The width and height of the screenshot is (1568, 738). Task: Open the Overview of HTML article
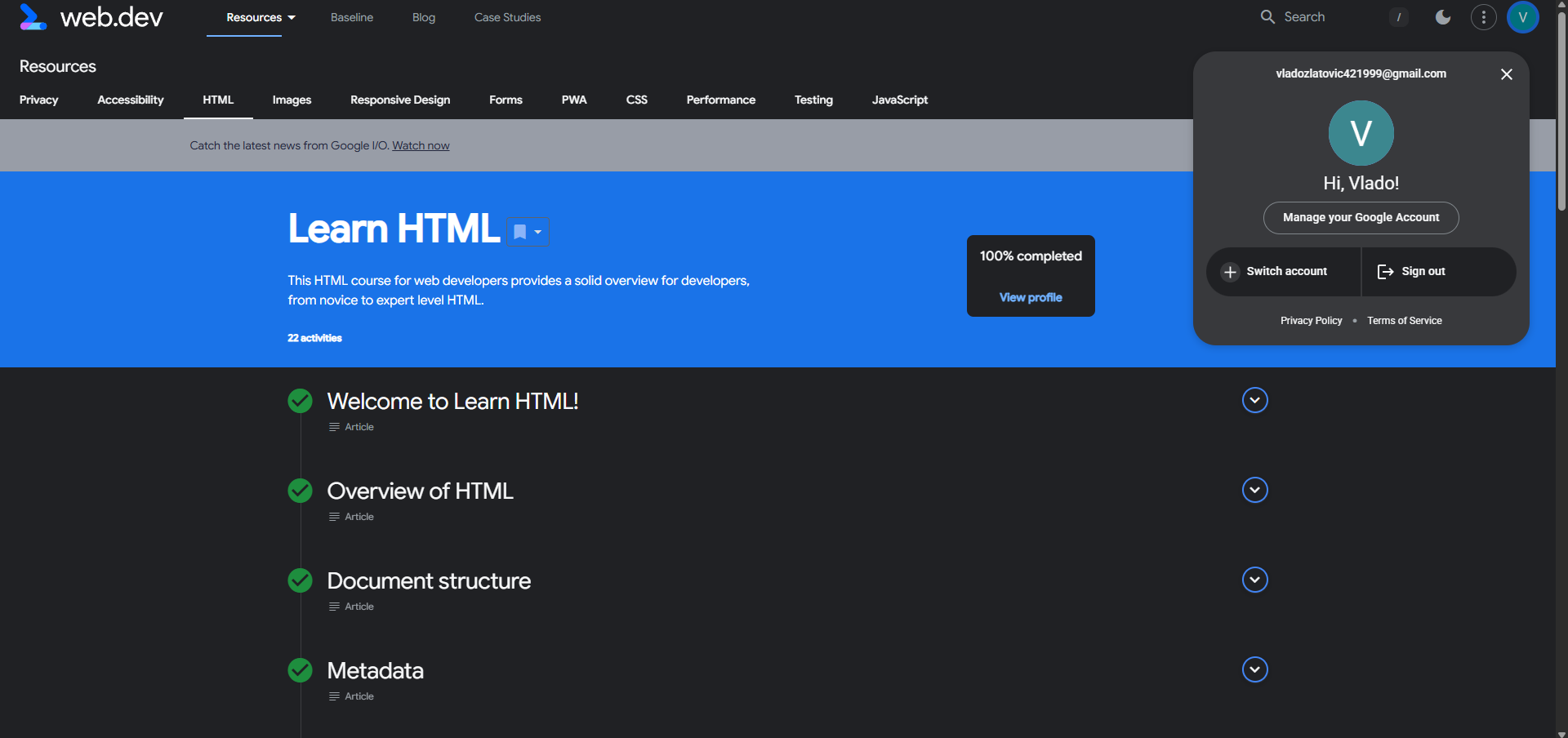420,491
